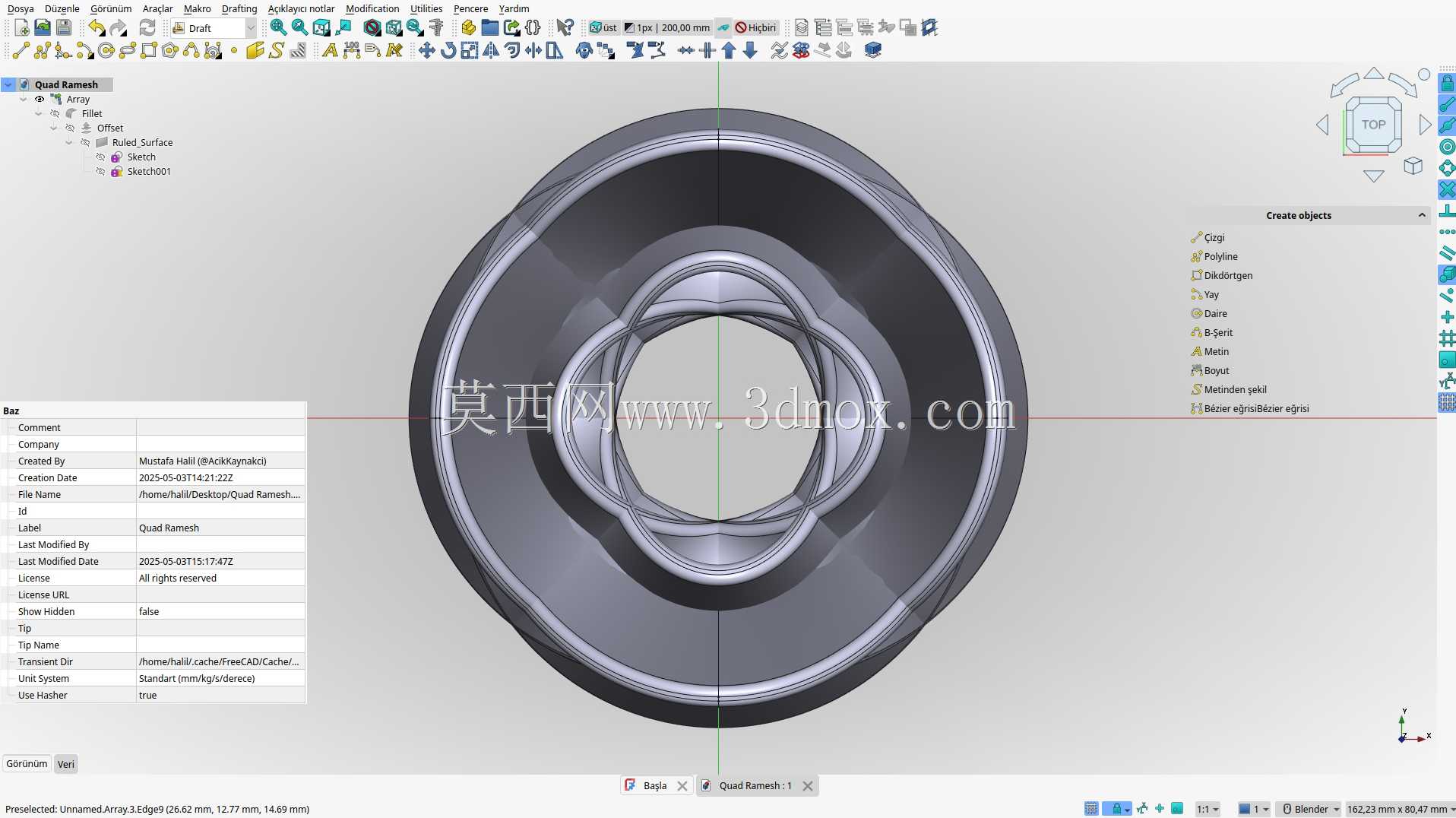Select the Draft Polyline (wire) tool
1456x818 pixels.
click(x=42, y=51)
